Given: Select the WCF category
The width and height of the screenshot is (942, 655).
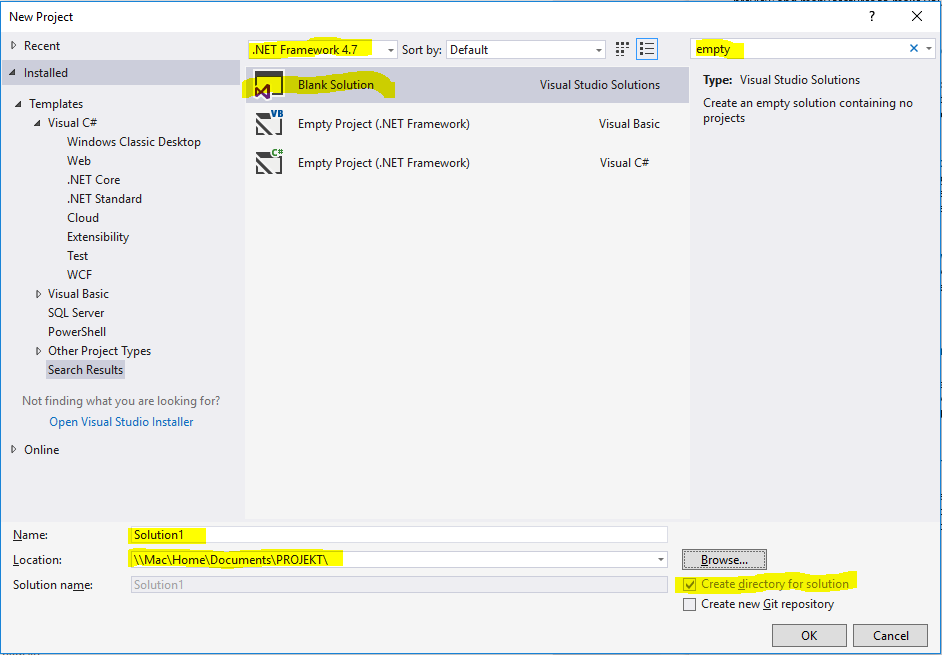Looking at the screenshot, I should [x=79, y=275].
